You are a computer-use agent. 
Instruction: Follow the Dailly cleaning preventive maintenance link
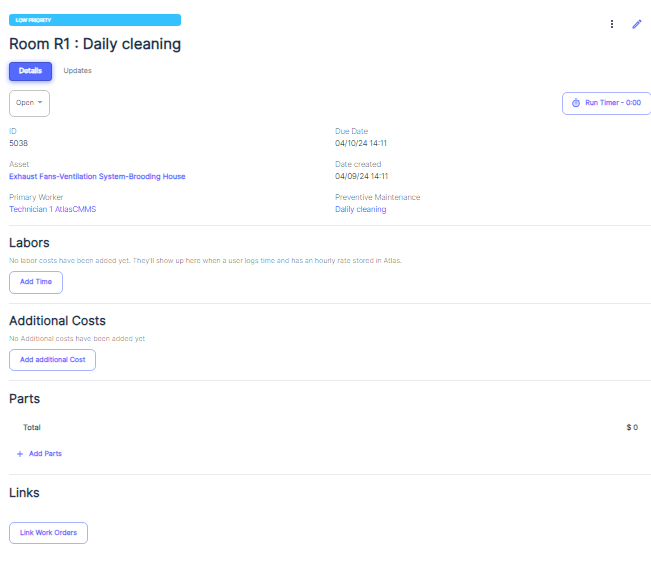(360, 210)
